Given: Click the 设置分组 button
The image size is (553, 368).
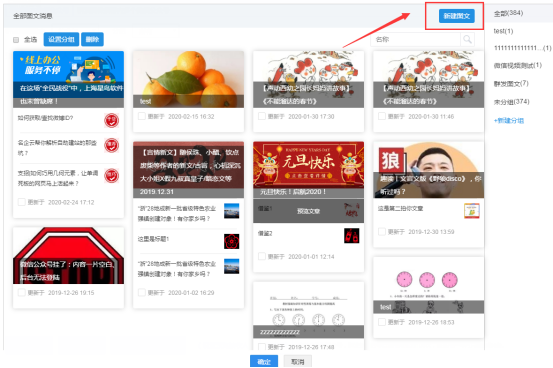Looking at the screenshot, I should coord(61,39).
